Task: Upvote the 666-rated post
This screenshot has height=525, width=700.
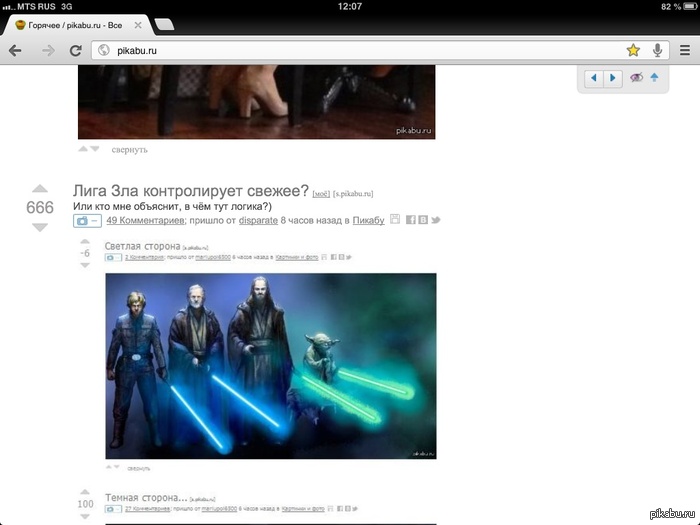Action: tap(40, 188)
